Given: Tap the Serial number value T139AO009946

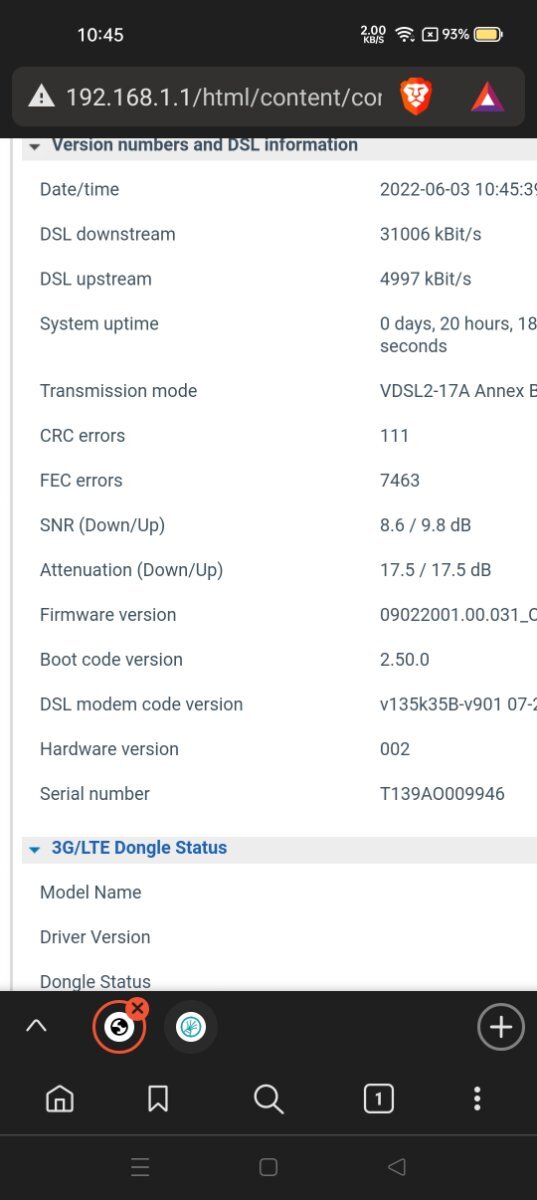Looking at the screenshot, I should coord(442,794).
